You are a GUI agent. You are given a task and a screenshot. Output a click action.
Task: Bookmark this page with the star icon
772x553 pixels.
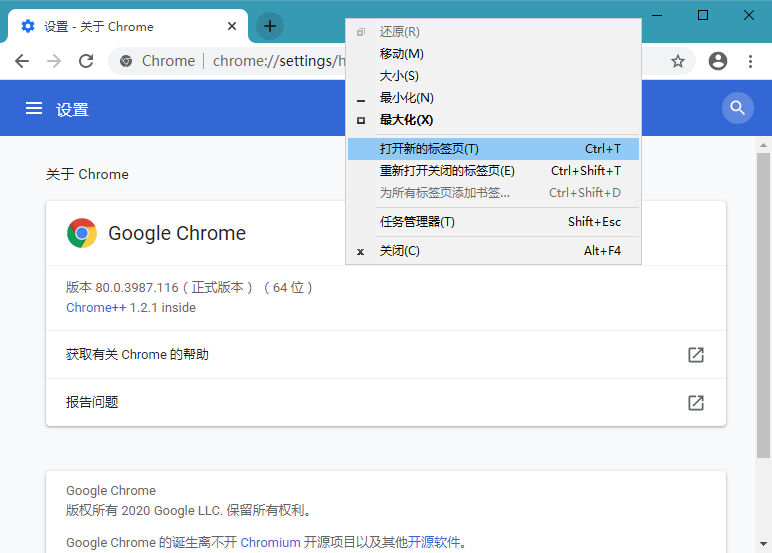click(678, 61)
